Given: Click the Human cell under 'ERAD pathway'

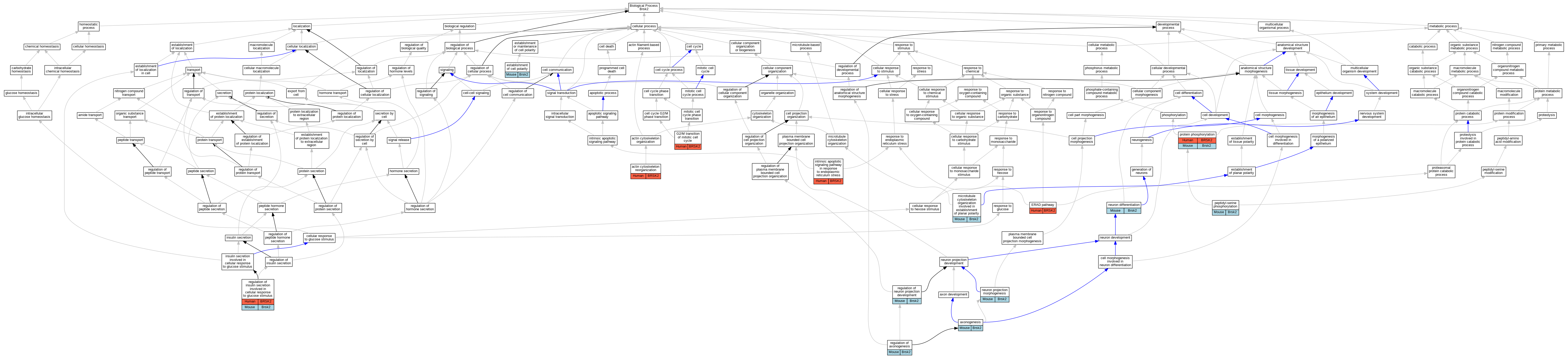Looking at the screenshot, I should click(1036, 211).
